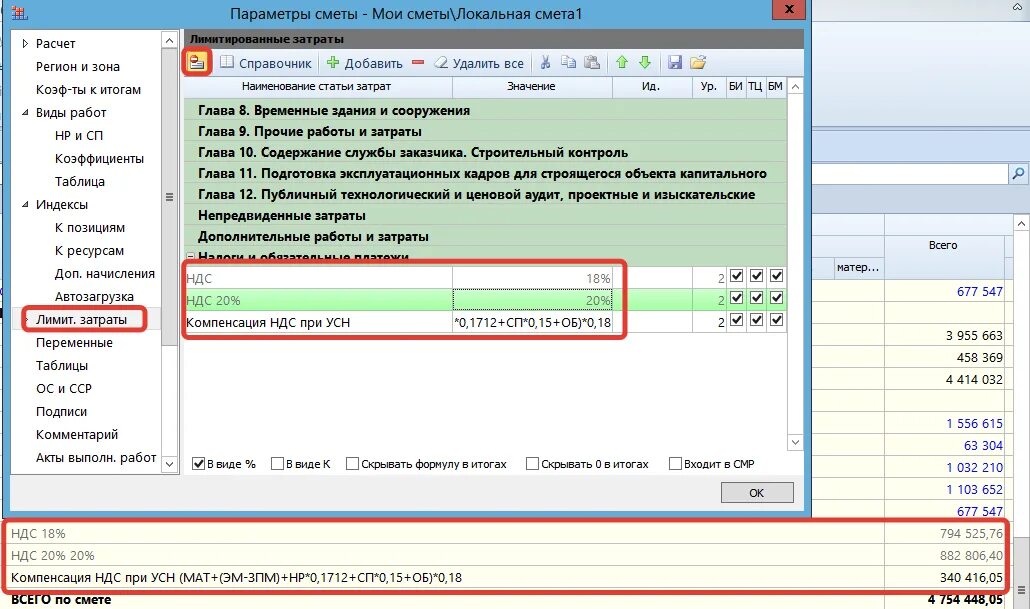Screen dimensions: 1030x609
Task: Select row 'Глава 8. Временные здания и сооружения'
Action: tap(485, 110)
